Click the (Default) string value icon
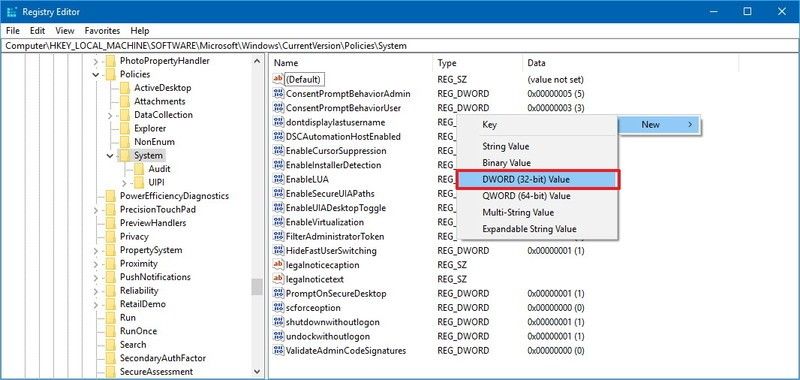800x380 pixels. (x=279, y=79)
